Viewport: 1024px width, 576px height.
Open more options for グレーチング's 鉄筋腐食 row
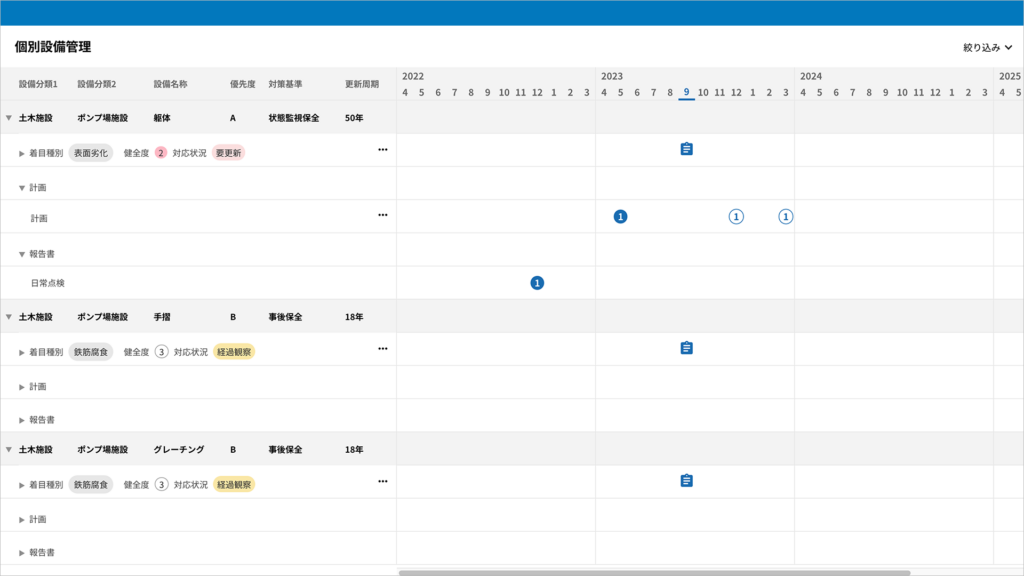click(x=382, y=481)
